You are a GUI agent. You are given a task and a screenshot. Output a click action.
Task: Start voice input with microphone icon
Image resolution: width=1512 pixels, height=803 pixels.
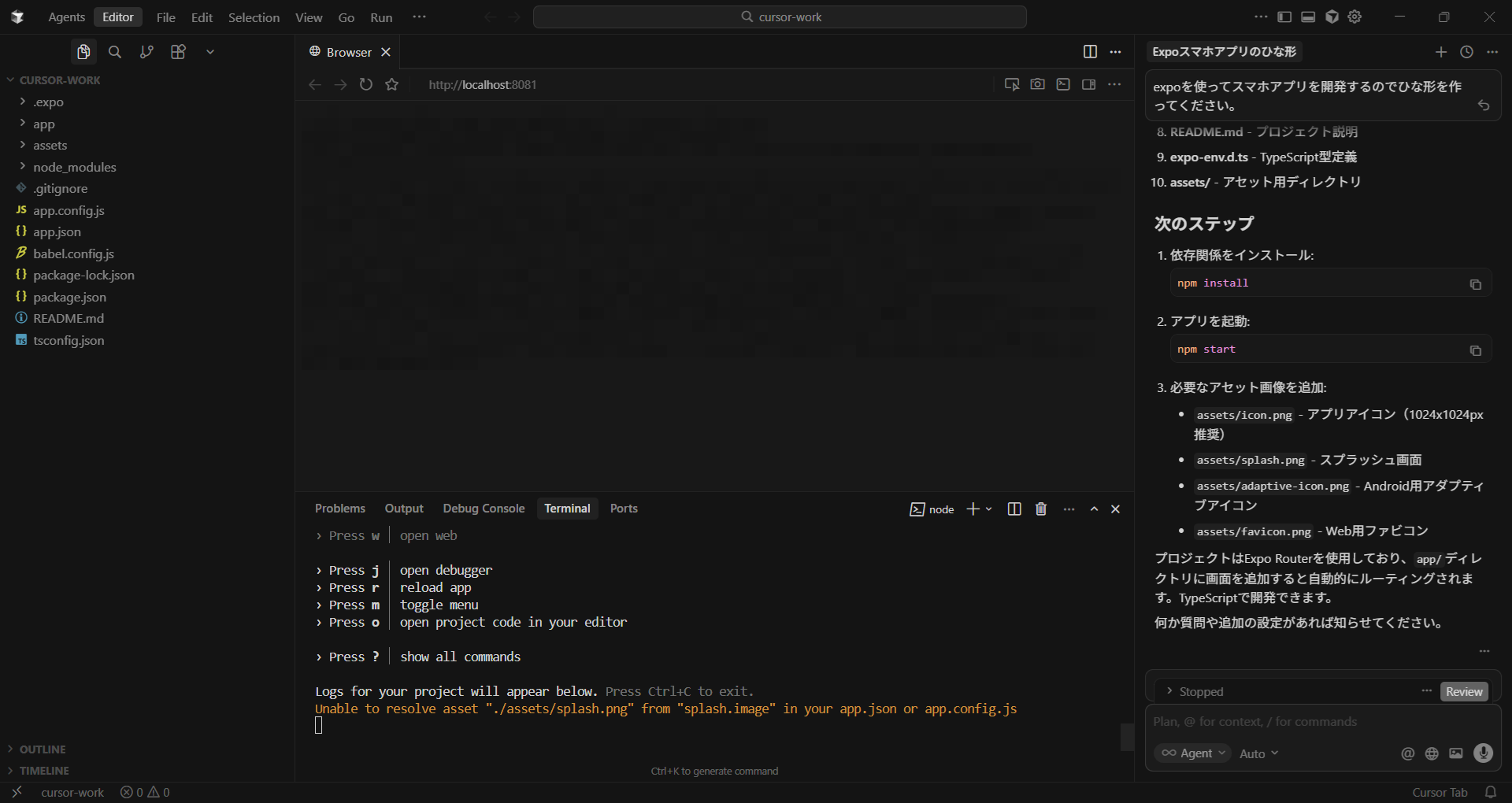[x=1483, y=753]
